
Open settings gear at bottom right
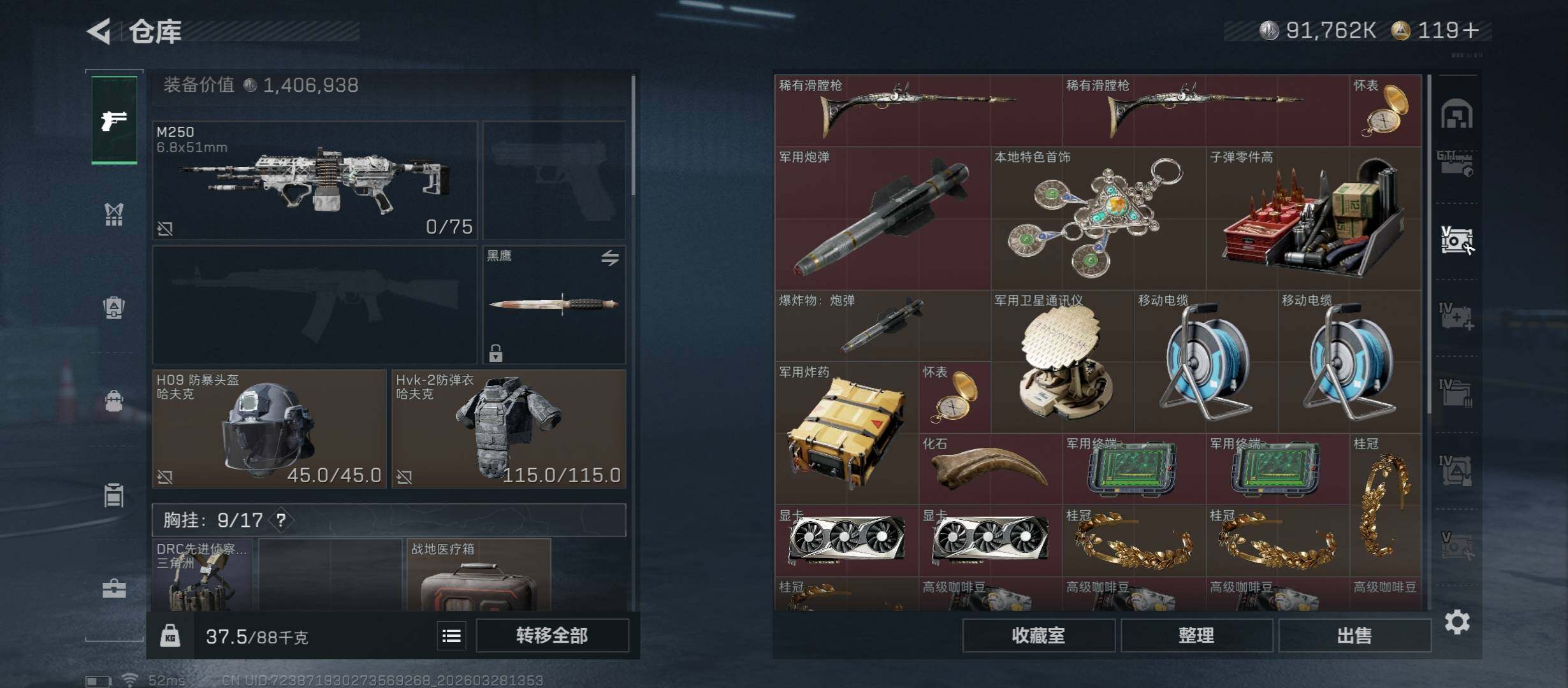[x=1457, y=622]
